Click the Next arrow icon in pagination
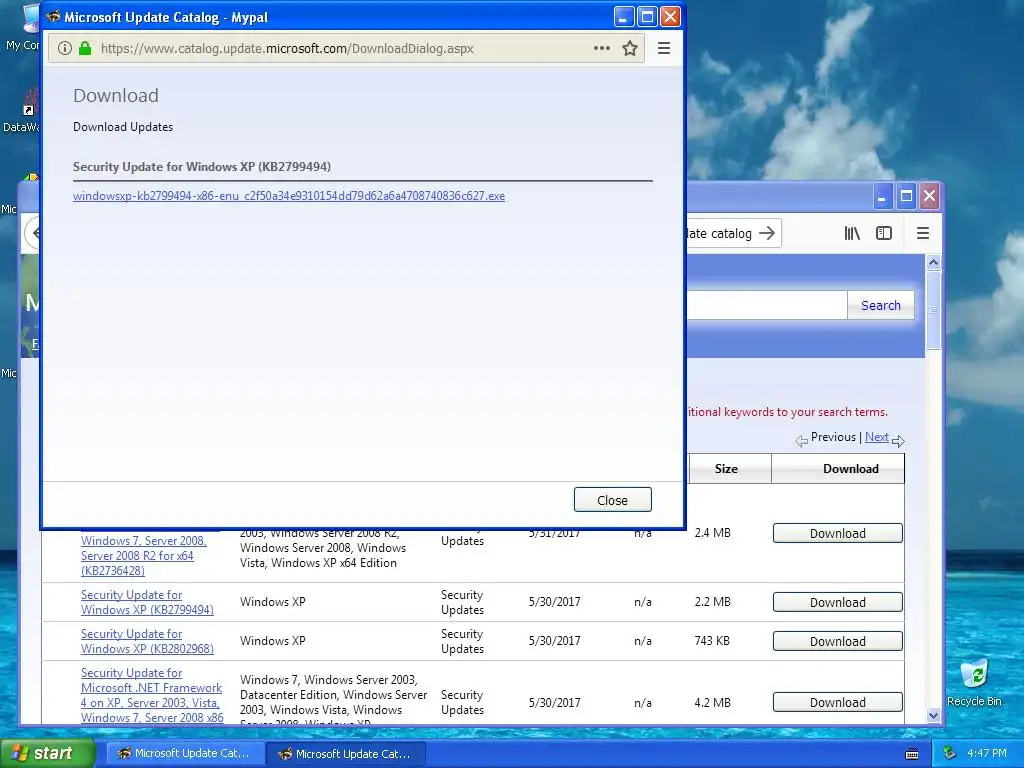This screenshot has width=1024, height=768. (x=899, y=441)
